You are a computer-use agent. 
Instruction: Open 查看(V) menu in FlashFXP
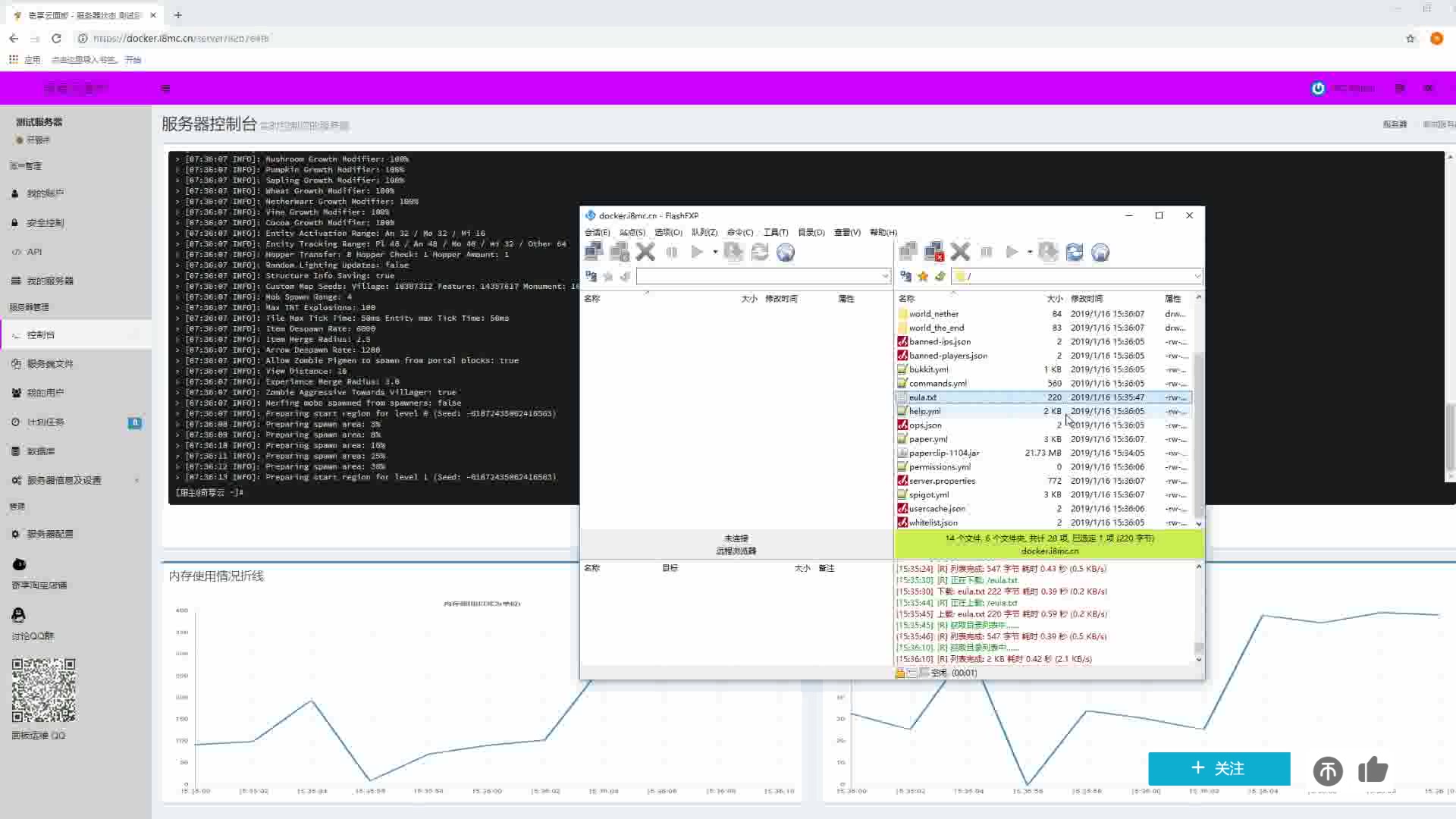[847, 231]
